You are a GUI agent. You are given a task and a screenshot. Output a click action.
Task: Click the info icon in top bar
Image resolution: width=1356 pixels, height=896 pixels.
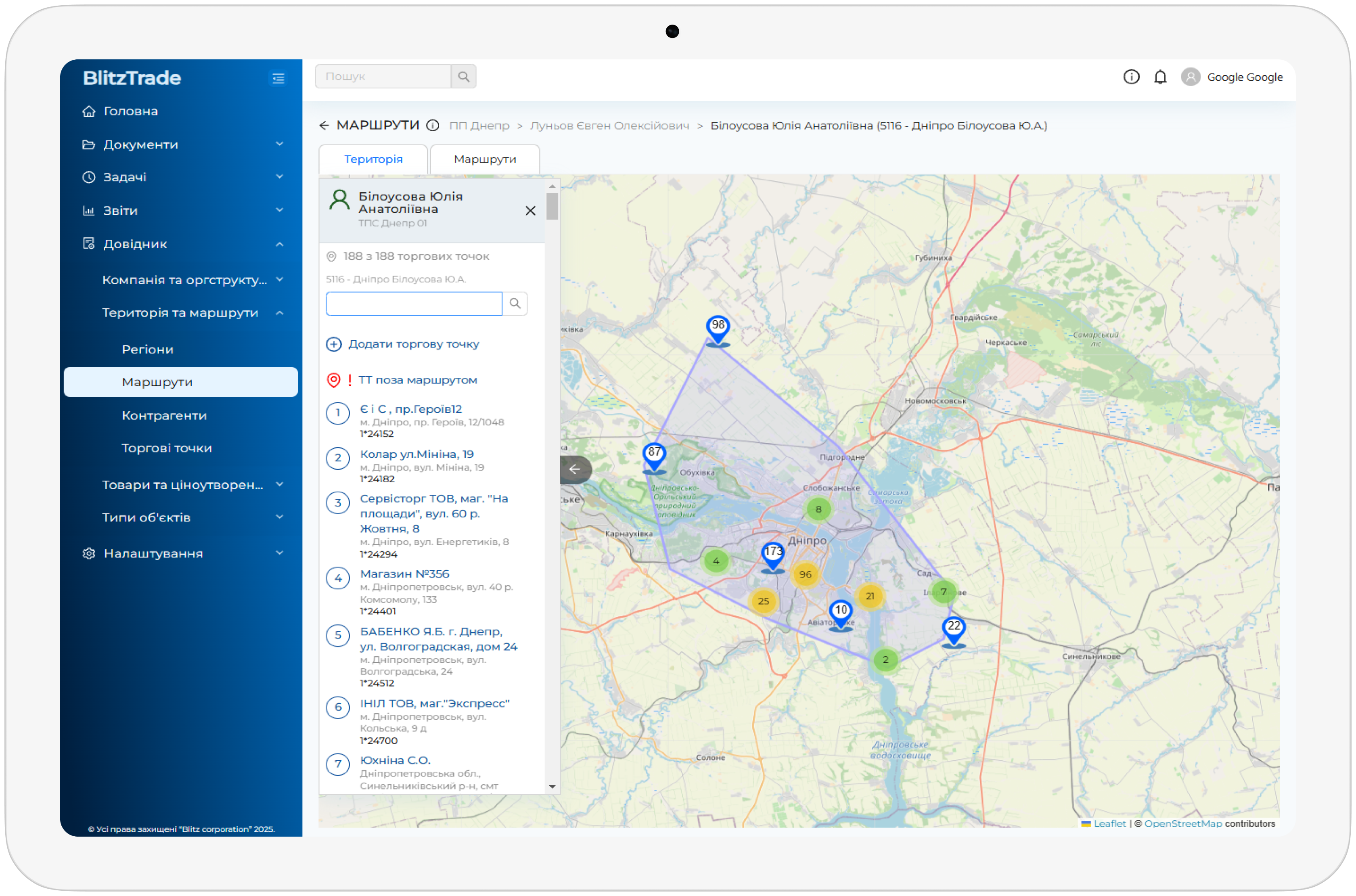[1131, 77]
